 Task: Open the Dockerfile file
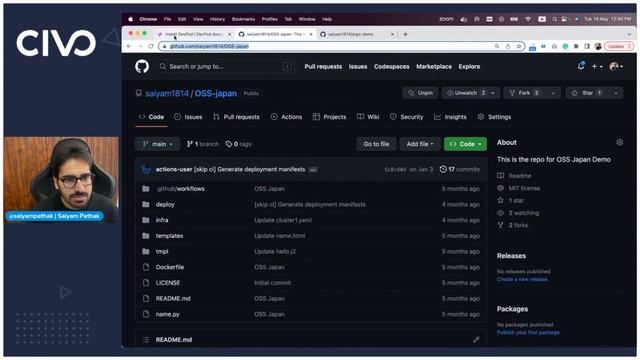pyautogui.click(x=170, y=267)
